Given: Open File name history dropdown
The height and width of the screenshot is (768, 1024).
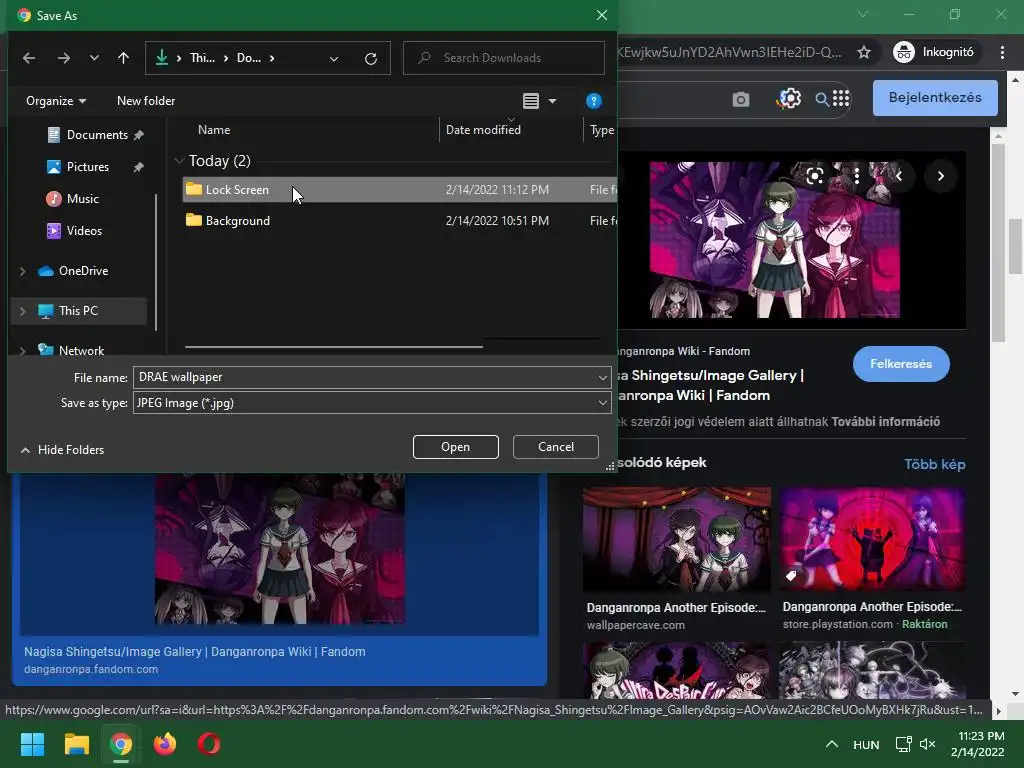Looking at the screenshot, I should pos(602,377).
